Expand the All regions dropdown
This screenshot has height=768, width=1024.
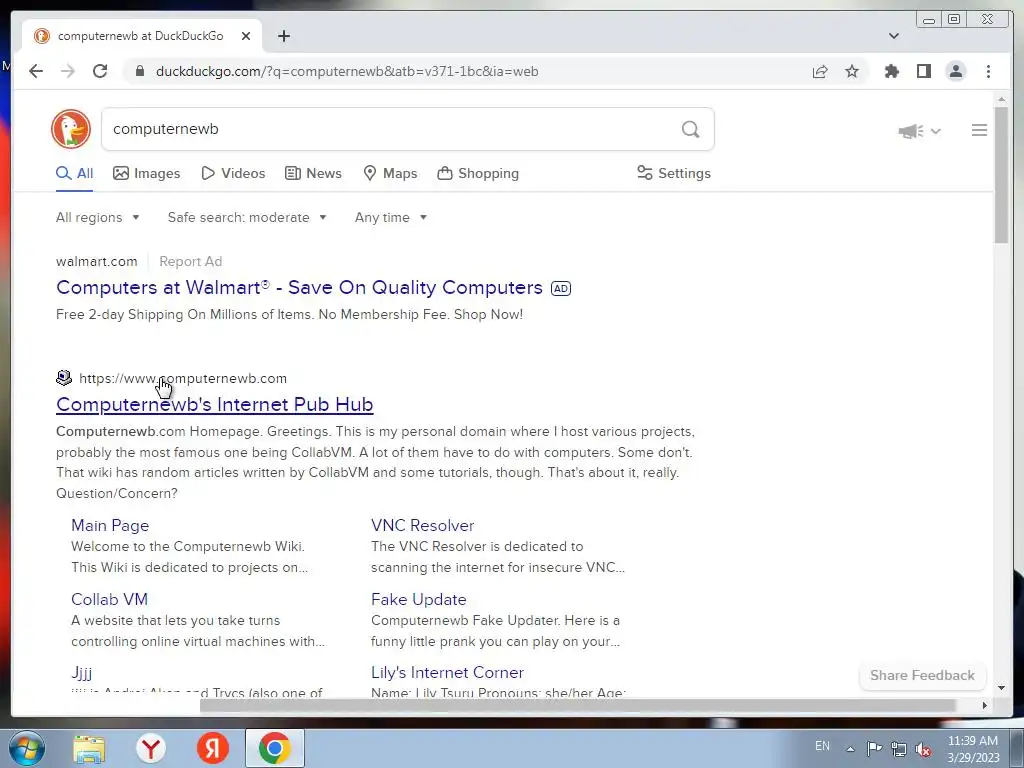[98, 217]
